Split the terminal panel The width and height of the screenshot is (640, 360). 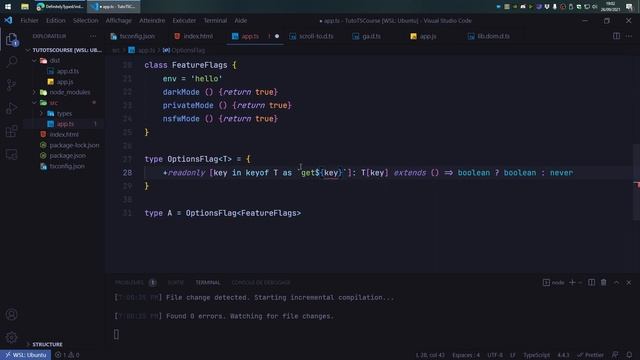click(591, 282)
